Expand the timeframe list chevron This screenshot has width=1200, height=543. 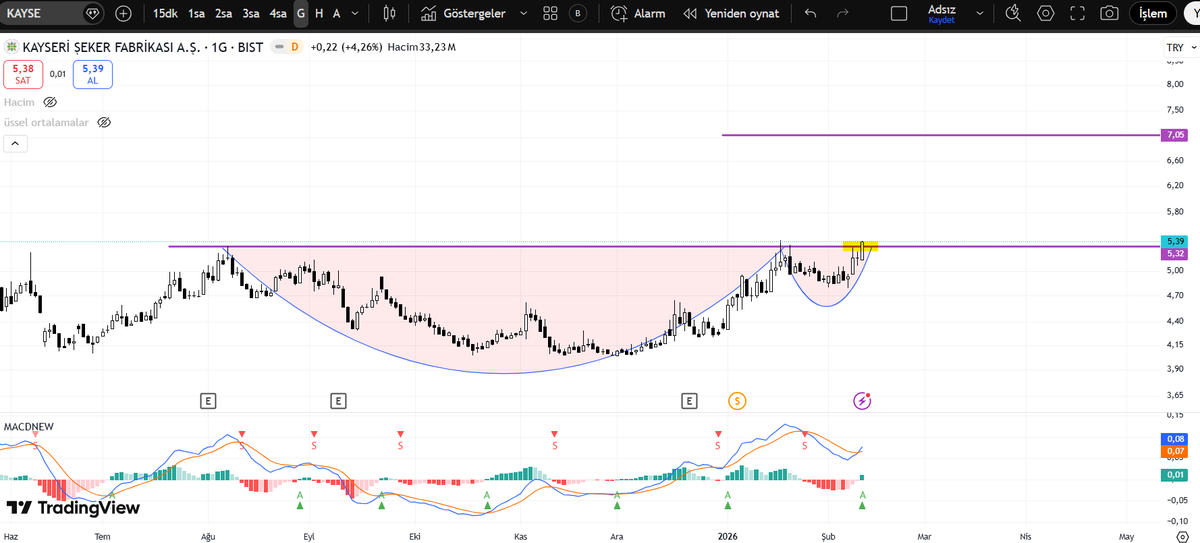356,14
